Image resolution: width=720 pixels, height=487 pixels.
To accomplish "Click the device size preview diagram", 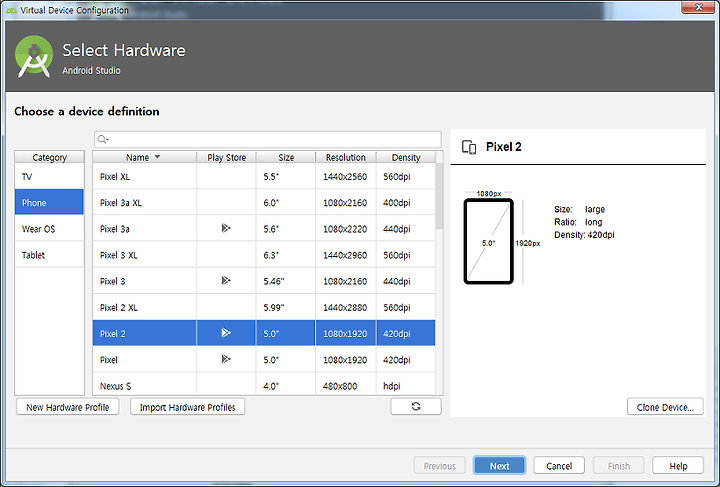I will tap(489, 241).
